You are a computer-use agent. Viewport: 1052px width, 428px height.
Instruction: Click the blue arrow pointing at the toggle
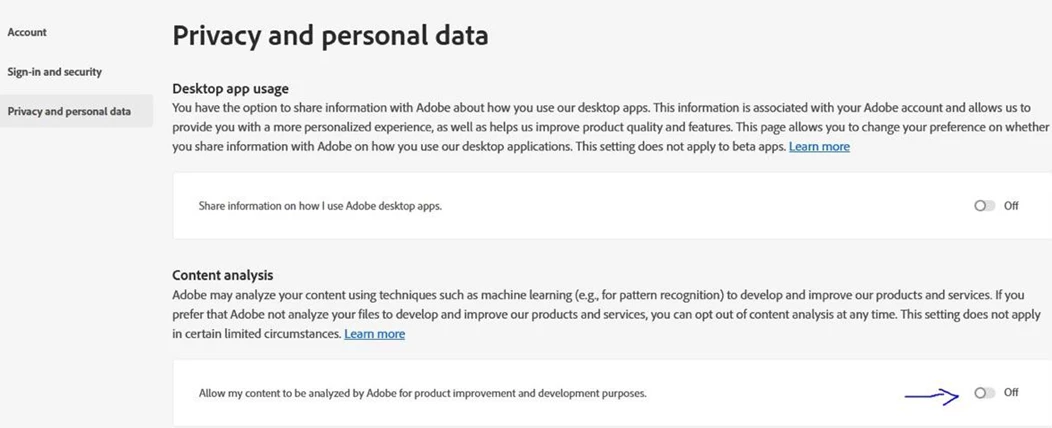tap(933, 396)
